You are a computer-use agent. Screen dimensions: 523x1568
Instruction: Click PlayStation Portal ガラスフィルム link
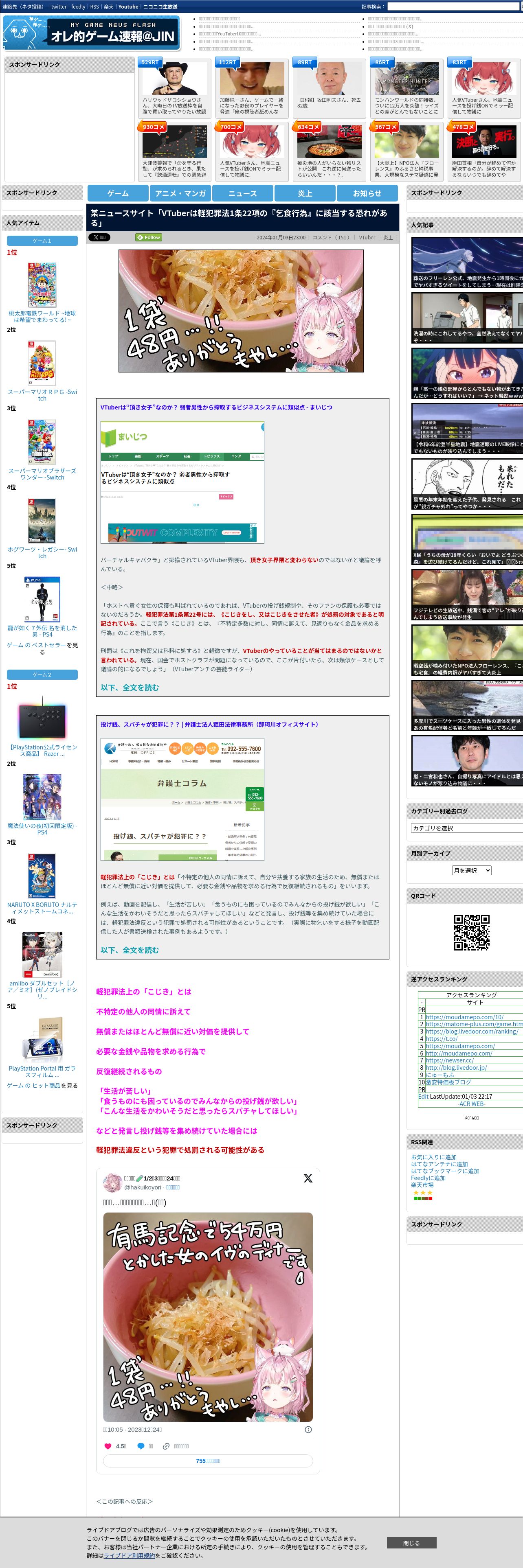click(x=42, y=1071)
